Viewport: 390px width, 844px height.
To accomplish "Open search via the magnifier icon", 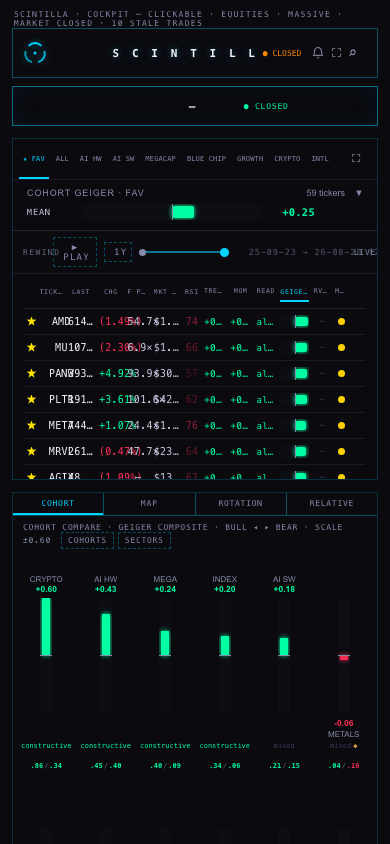I will [352, 53].
